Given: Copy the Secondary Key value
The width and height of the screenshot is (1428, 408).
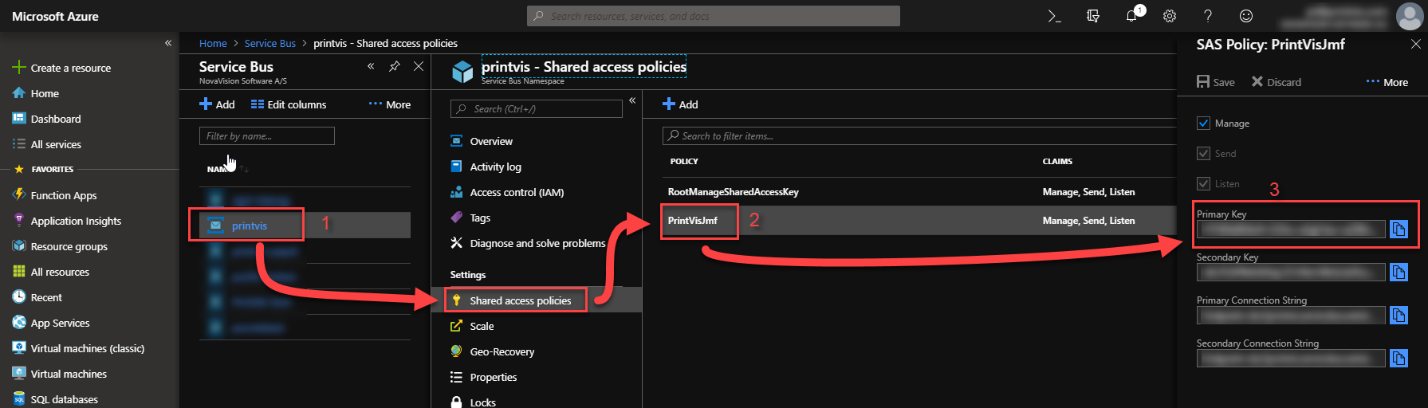Looking at the screenshot, I should 1399,272.
